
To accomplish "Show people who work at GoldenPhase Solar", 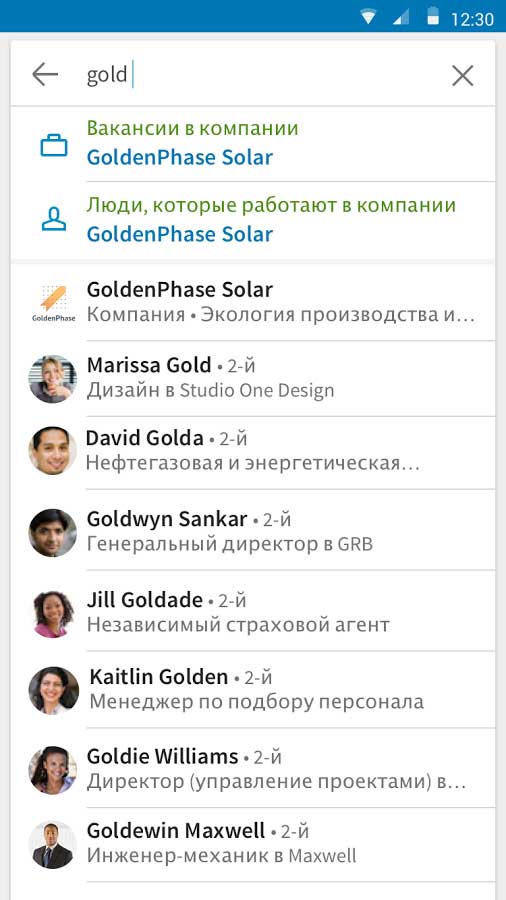I will tap(252, 220).
